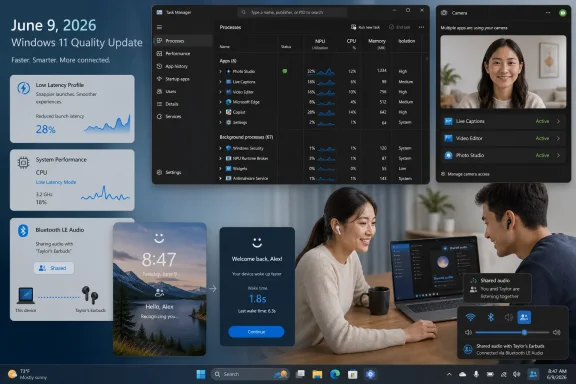Select the Processes tab in Task Manager
The image size is (576, 384).
(x=183, y=41)
